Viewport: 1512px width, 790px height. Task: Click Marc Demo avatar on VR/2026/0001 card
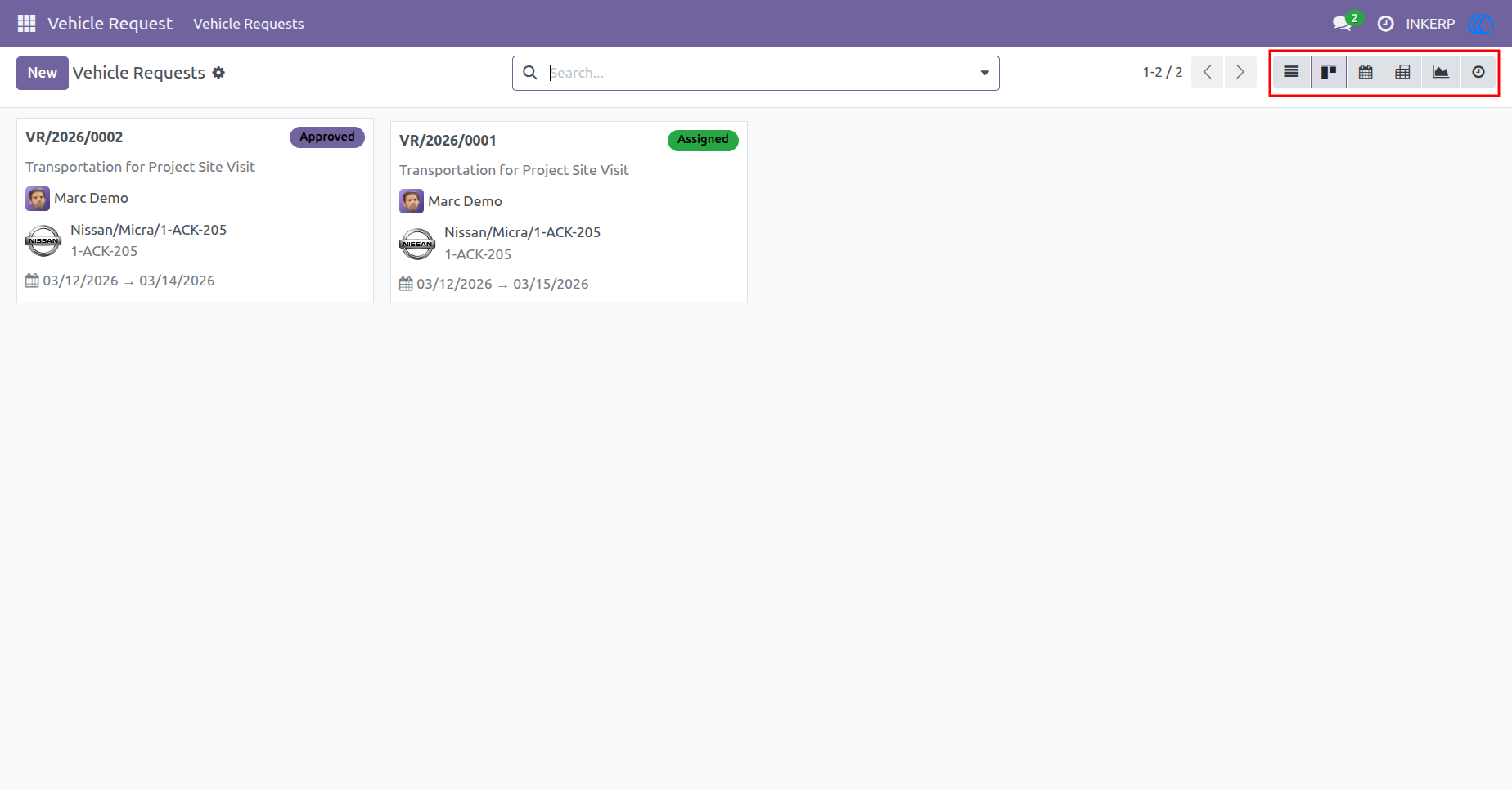412,201
